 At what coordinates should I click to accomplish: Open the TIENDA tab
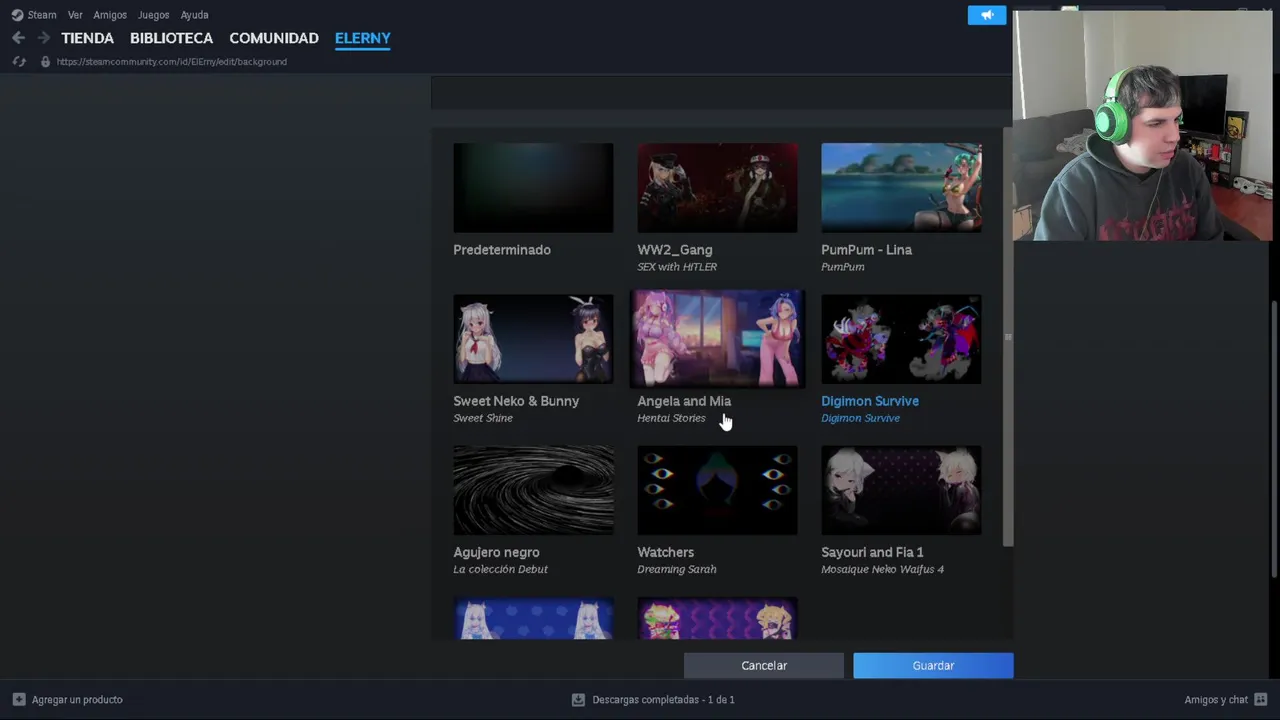pos(88,38)
